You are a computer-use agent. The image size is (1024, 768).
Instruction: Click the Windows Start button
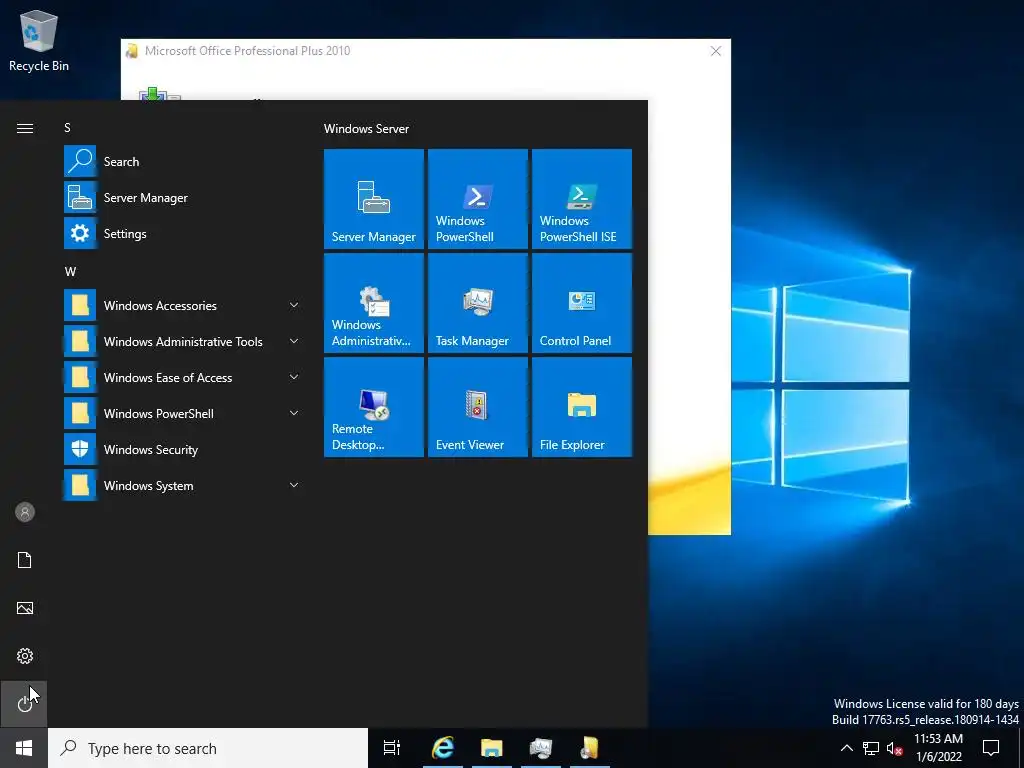[x=24, y=748]
